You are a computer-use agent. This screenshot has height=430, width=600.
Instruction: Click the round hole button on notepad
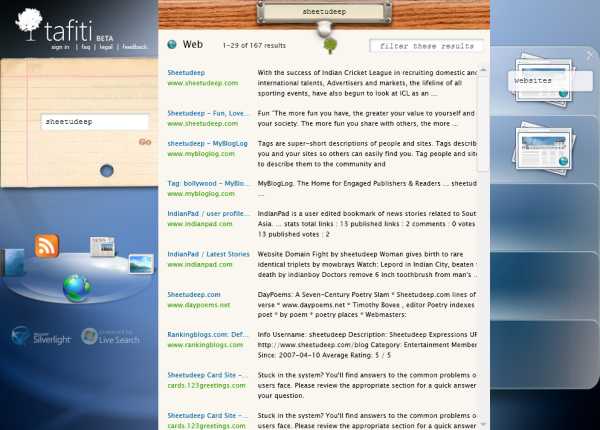[x=107, y=170]
